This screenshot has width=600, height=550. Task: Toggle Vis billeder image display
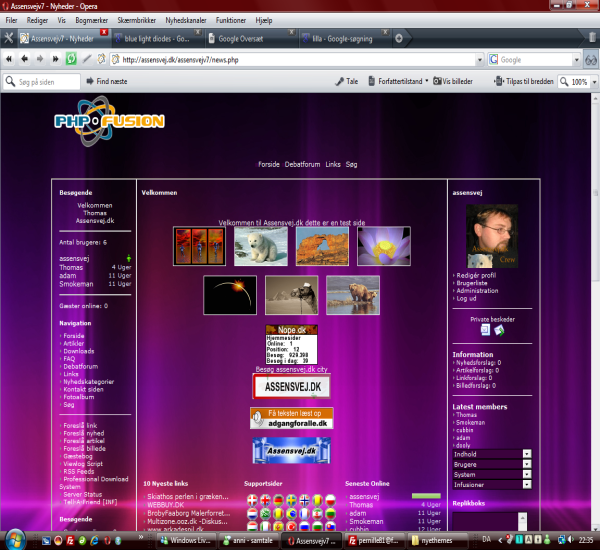coord(453,81)
